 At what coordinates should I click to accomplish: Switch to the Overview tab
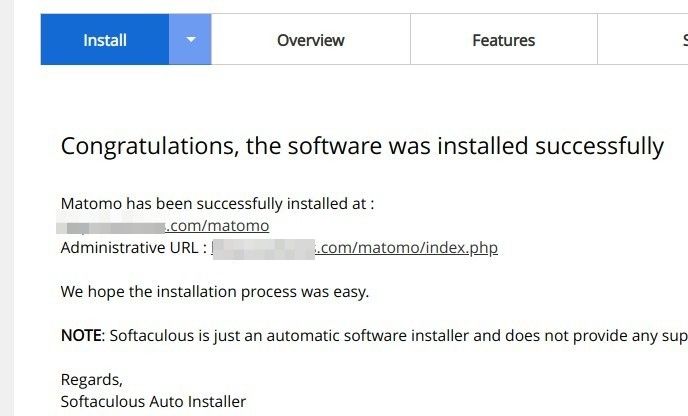(311, 39)
